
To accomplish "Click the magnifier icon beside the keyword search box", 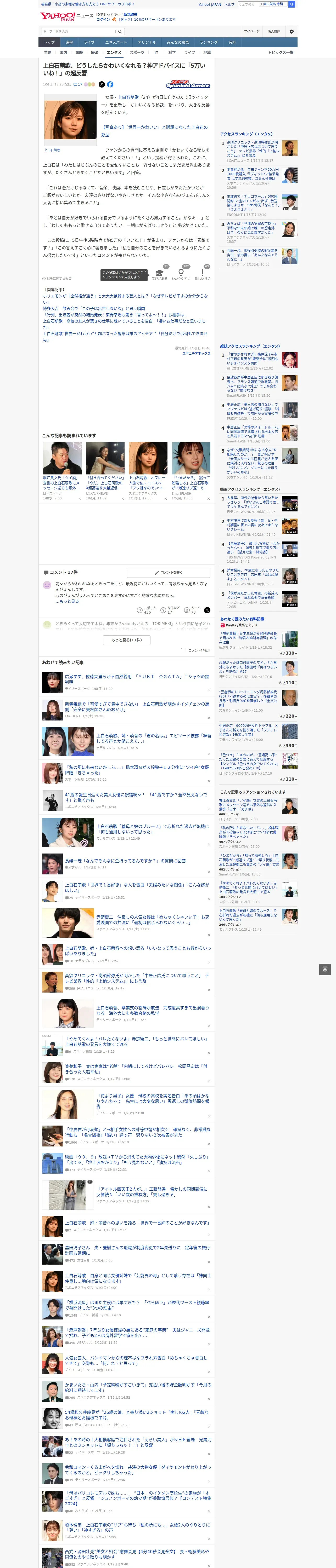I will pyautogui.click(x=120, y=32).
